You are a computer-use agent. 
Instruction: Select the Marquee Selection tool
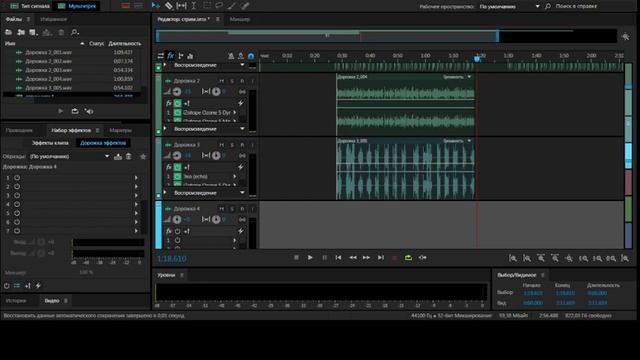pyautogui.click(x=207, y=6)
